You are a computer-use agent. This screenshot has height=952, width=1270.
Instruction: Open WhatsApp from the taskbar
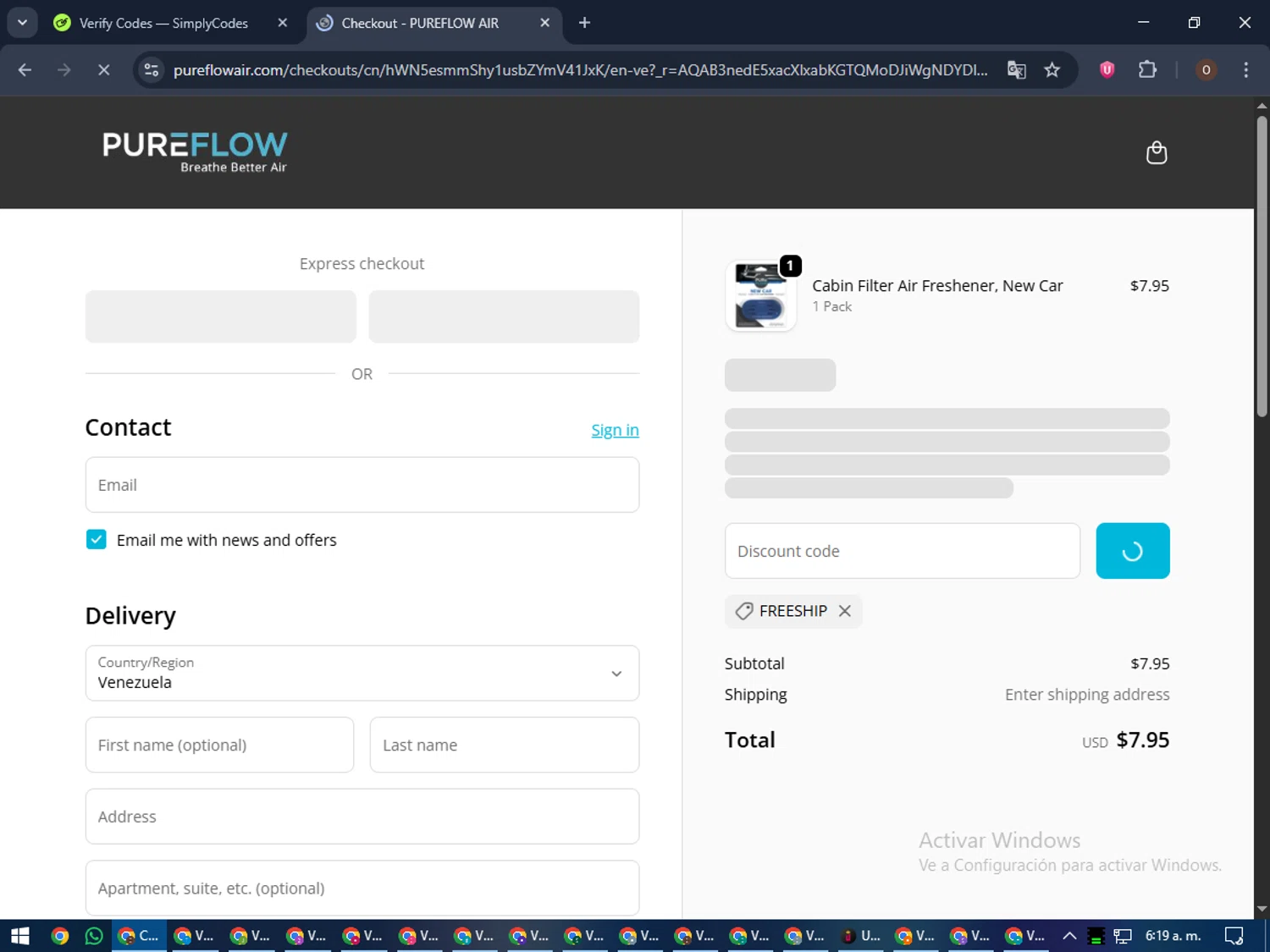[93, 935]
